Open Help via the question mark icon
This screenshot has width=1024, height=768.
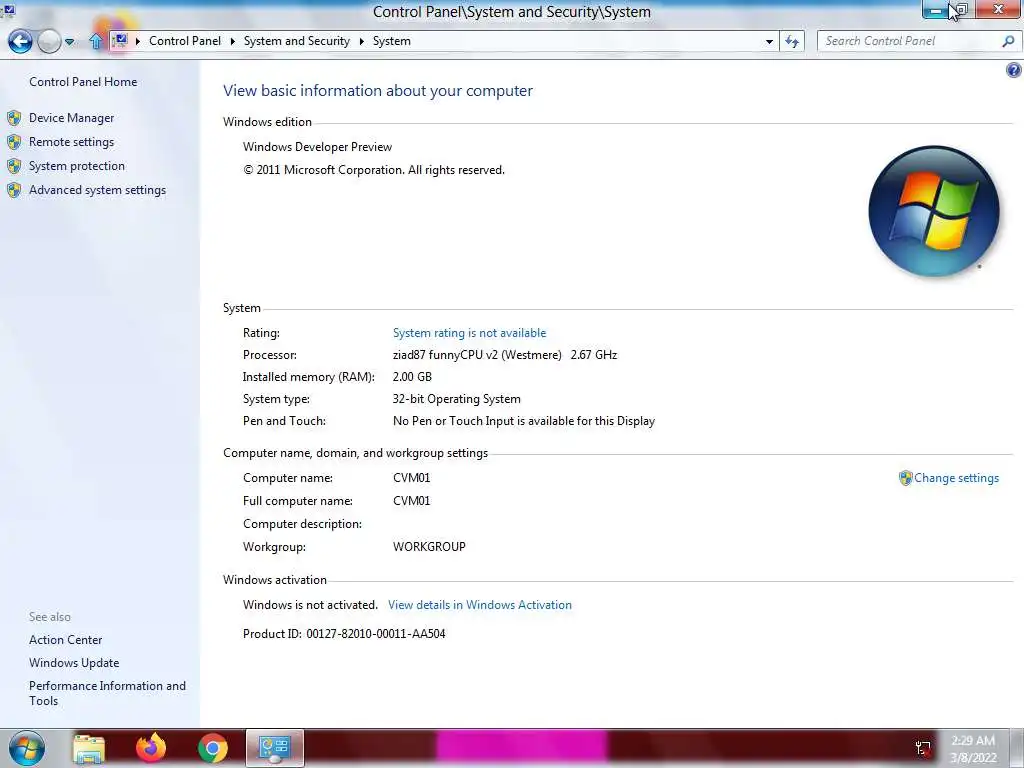click(1014, 70)
